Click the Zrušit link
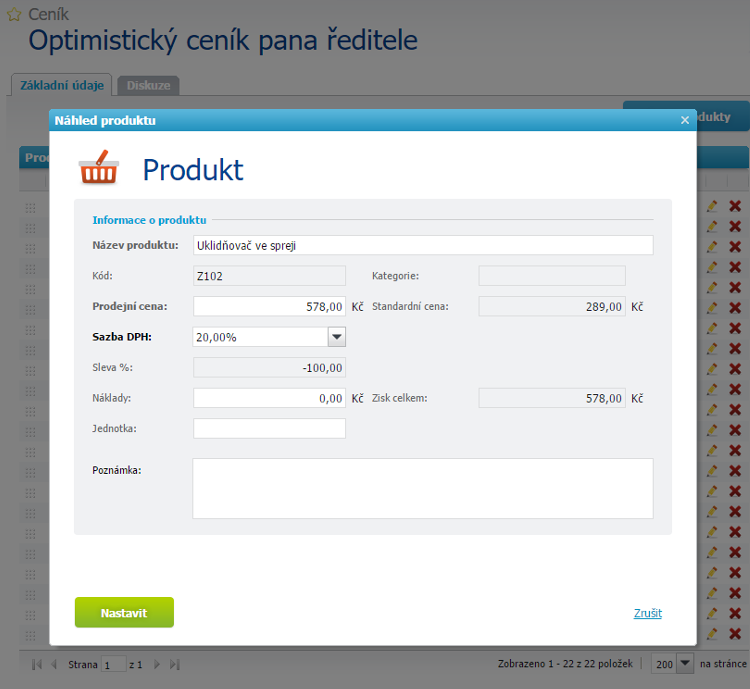This screenshot has height=689, width=750. pos(648,613)
